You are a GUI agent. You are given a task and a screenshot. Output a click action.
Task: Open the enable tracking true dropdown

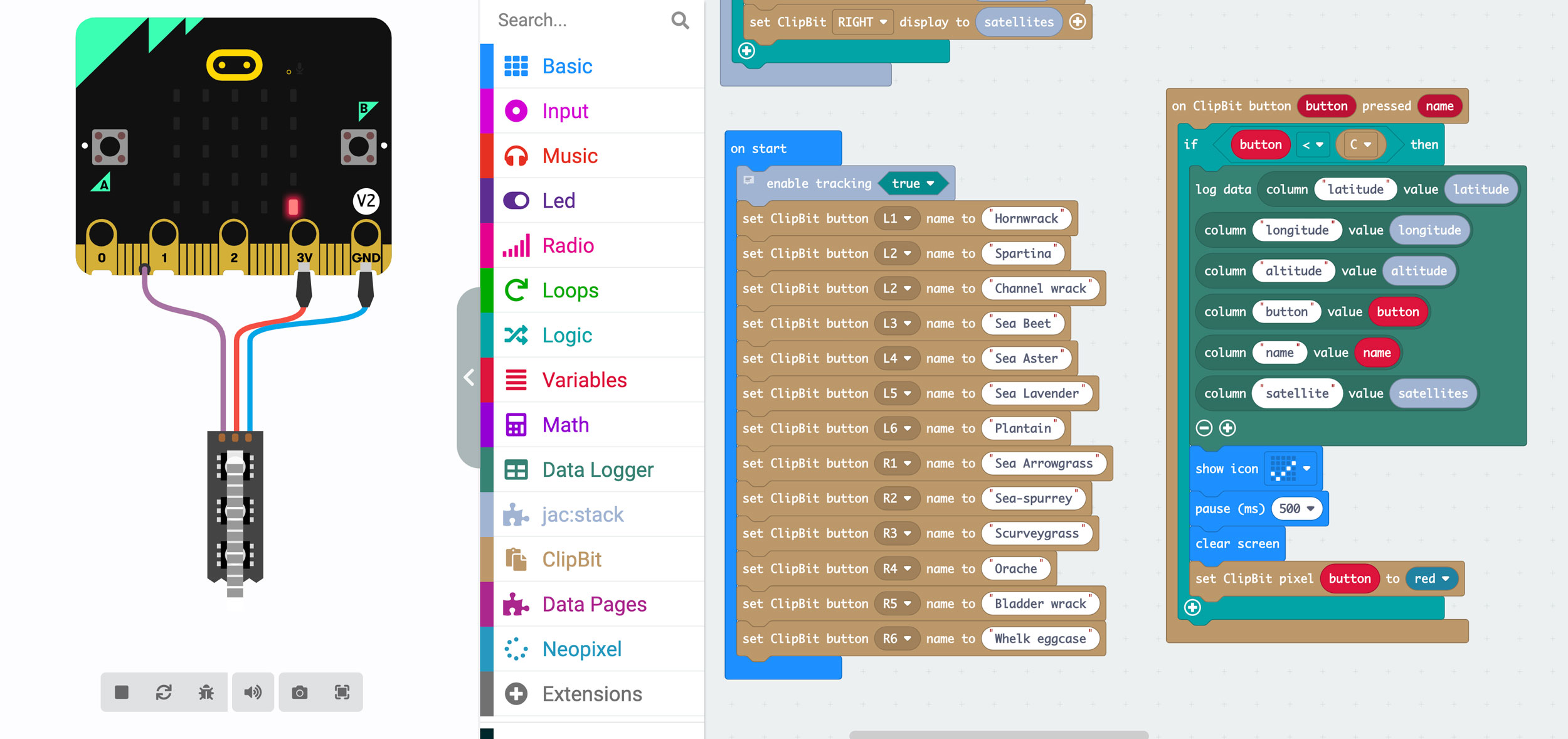tap(913, 184)
